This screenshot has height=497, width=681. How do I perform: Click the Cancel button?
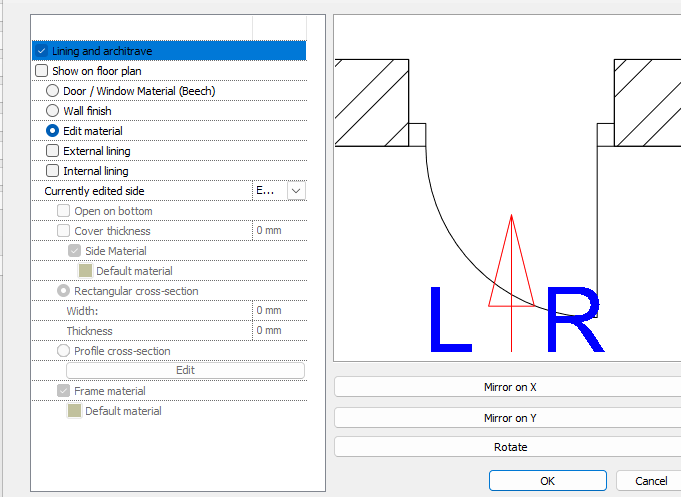650,481
